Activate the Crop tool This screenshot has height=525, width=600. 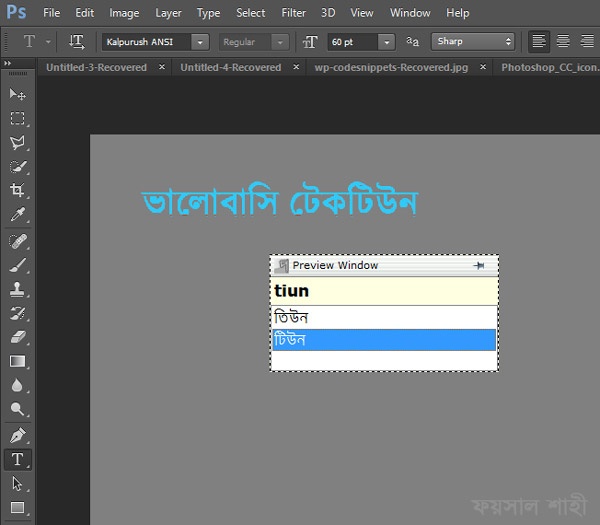[x=17, y=191]
